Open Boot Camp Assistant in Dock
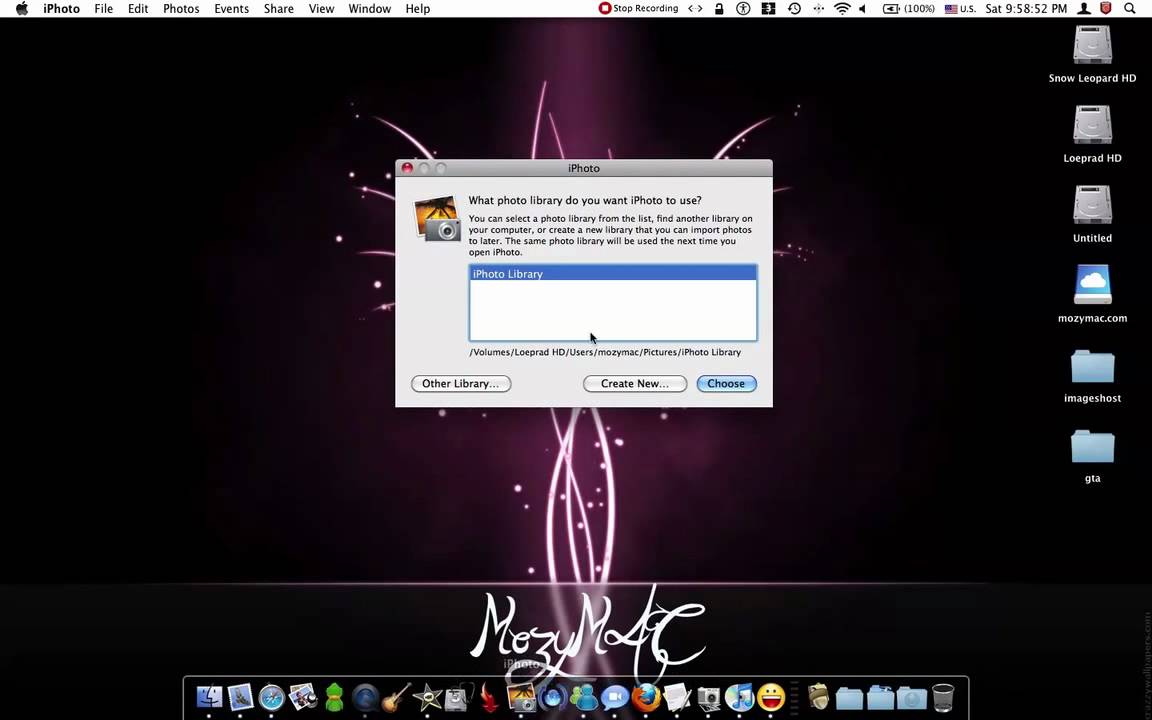The image size is (1152, 720). tap(458, 696)
